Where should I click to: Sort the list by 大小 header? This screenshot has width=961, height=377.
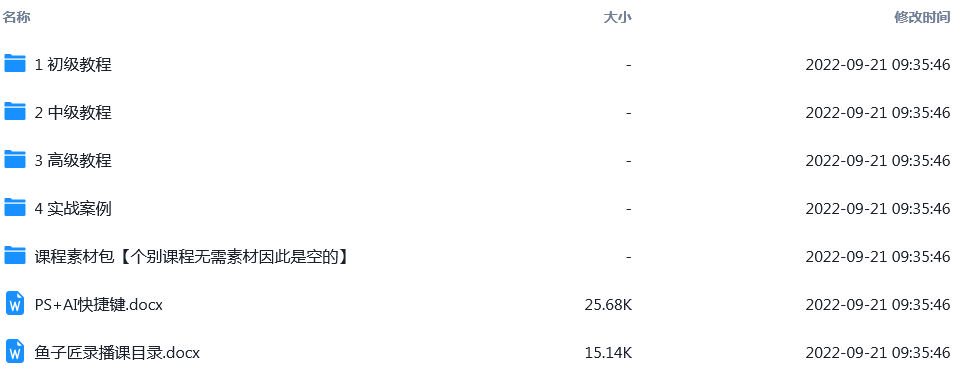[617, 18]
